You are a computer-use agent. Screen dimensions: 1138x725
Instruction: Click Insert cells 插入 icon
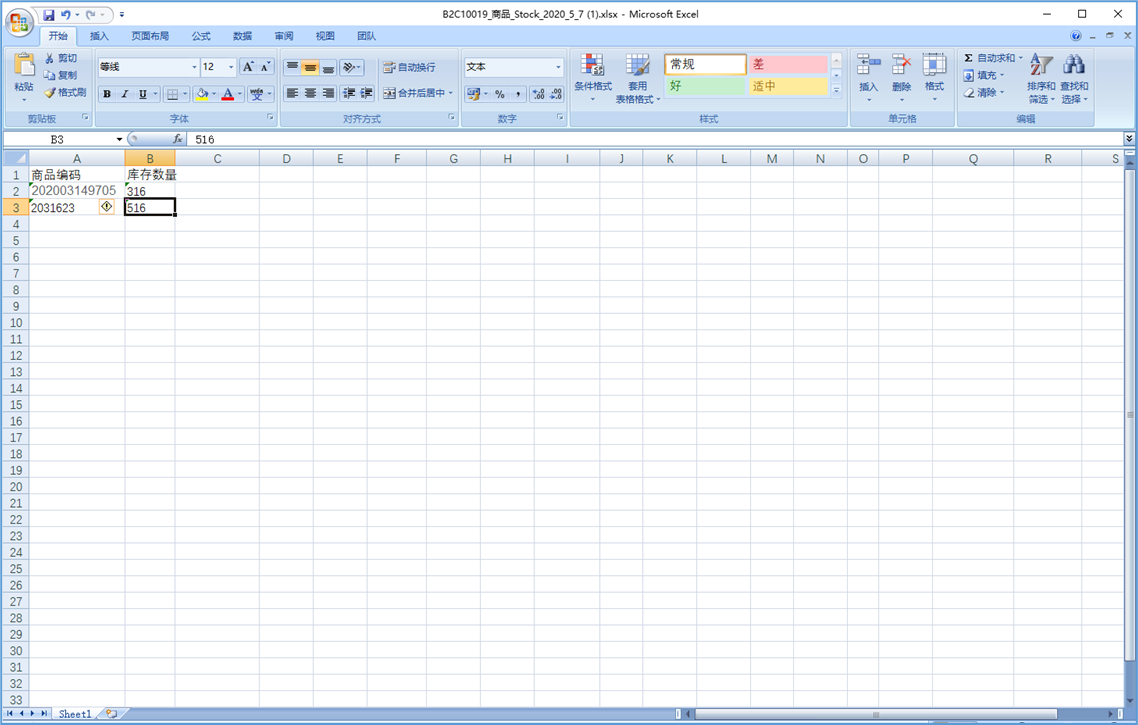[x=869, y=65]
